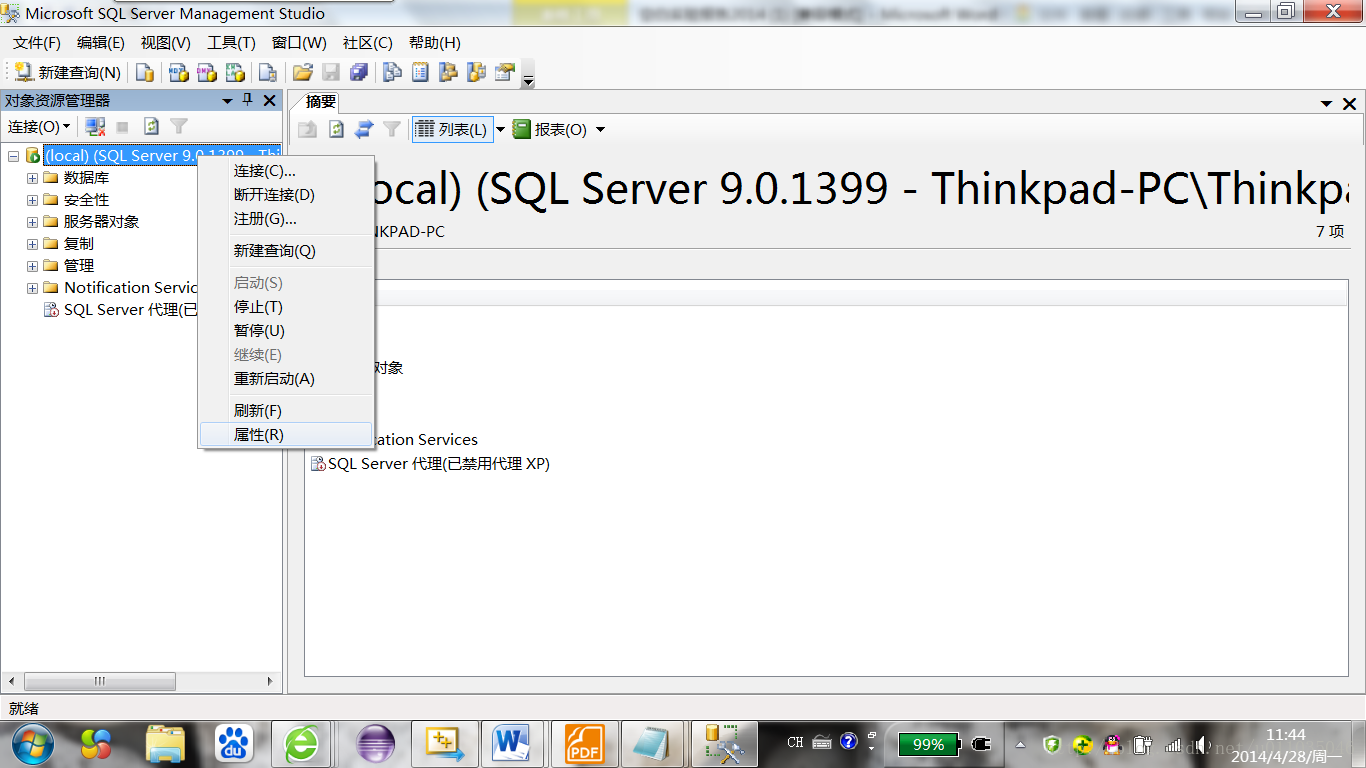Open Microsoft Word from the taskbar
The image size is (1366, 768).
511,744
